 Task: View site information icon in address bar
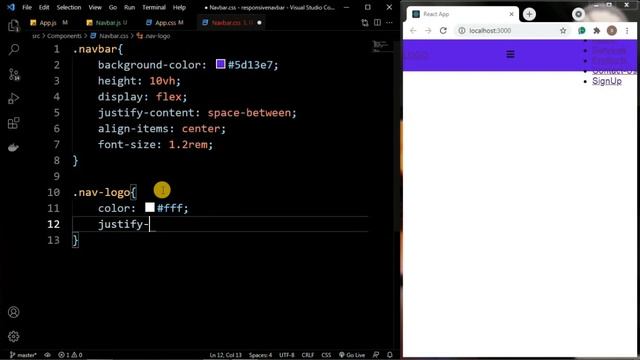[462, 31]
